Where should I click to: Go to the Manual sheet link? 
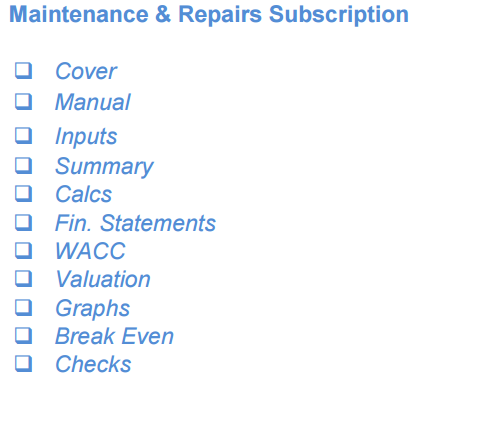pos(93,102)
